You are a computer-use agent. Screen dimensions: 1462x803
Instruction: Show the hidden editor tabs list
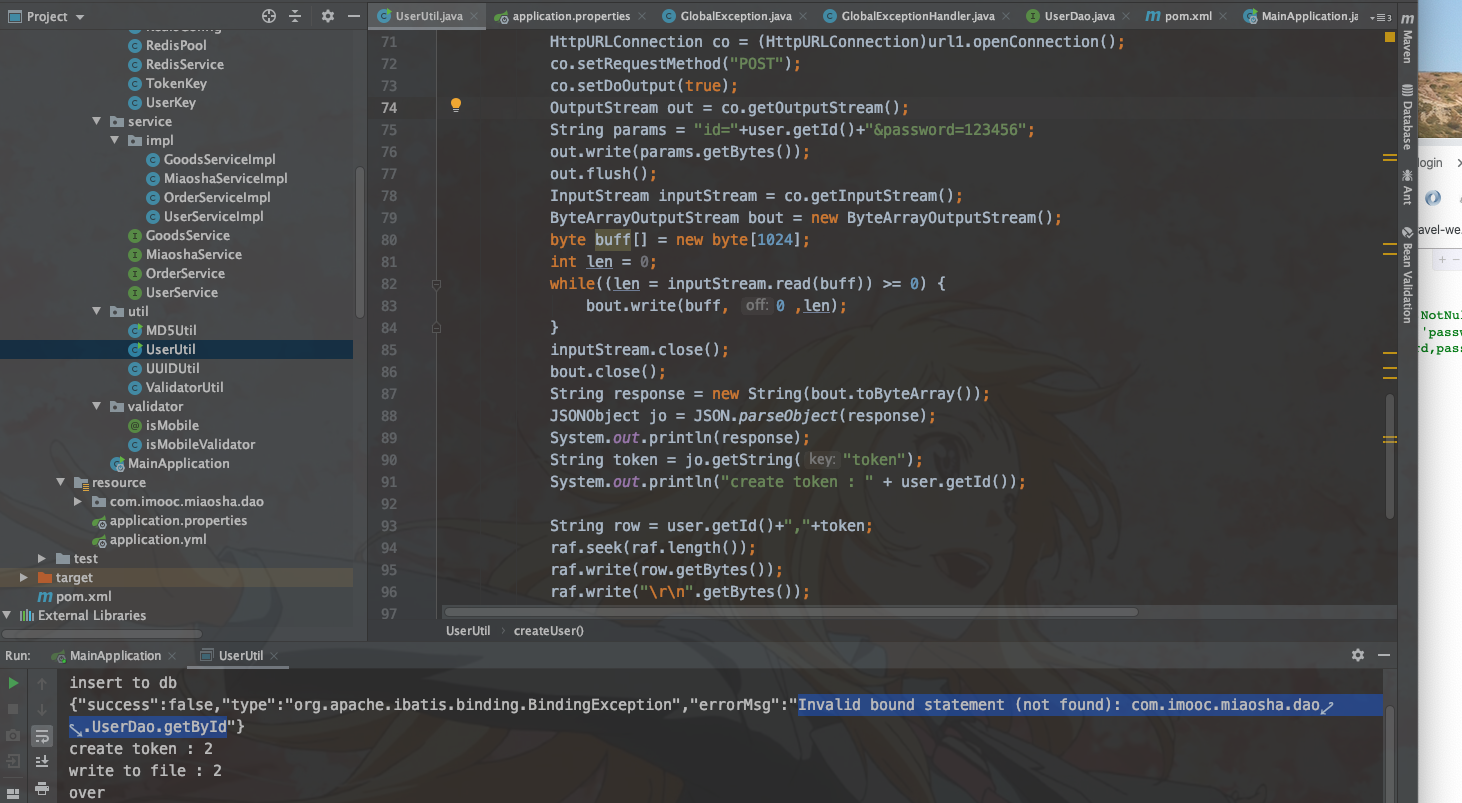pyautogui.click(x=1381, y=17)
